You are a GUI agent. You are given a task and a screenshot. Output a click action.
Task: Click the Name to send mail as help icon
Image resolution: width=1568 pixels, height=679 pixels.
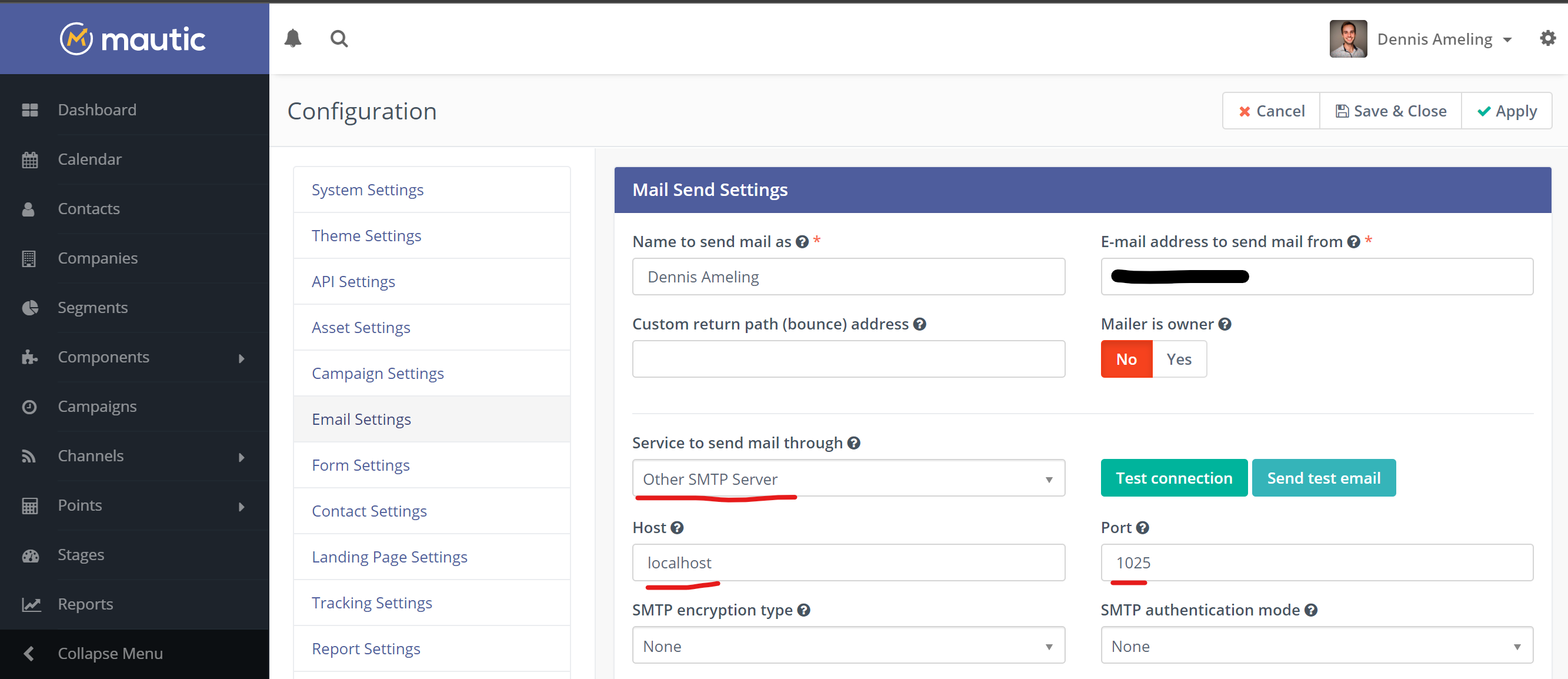tap(802, 241)
